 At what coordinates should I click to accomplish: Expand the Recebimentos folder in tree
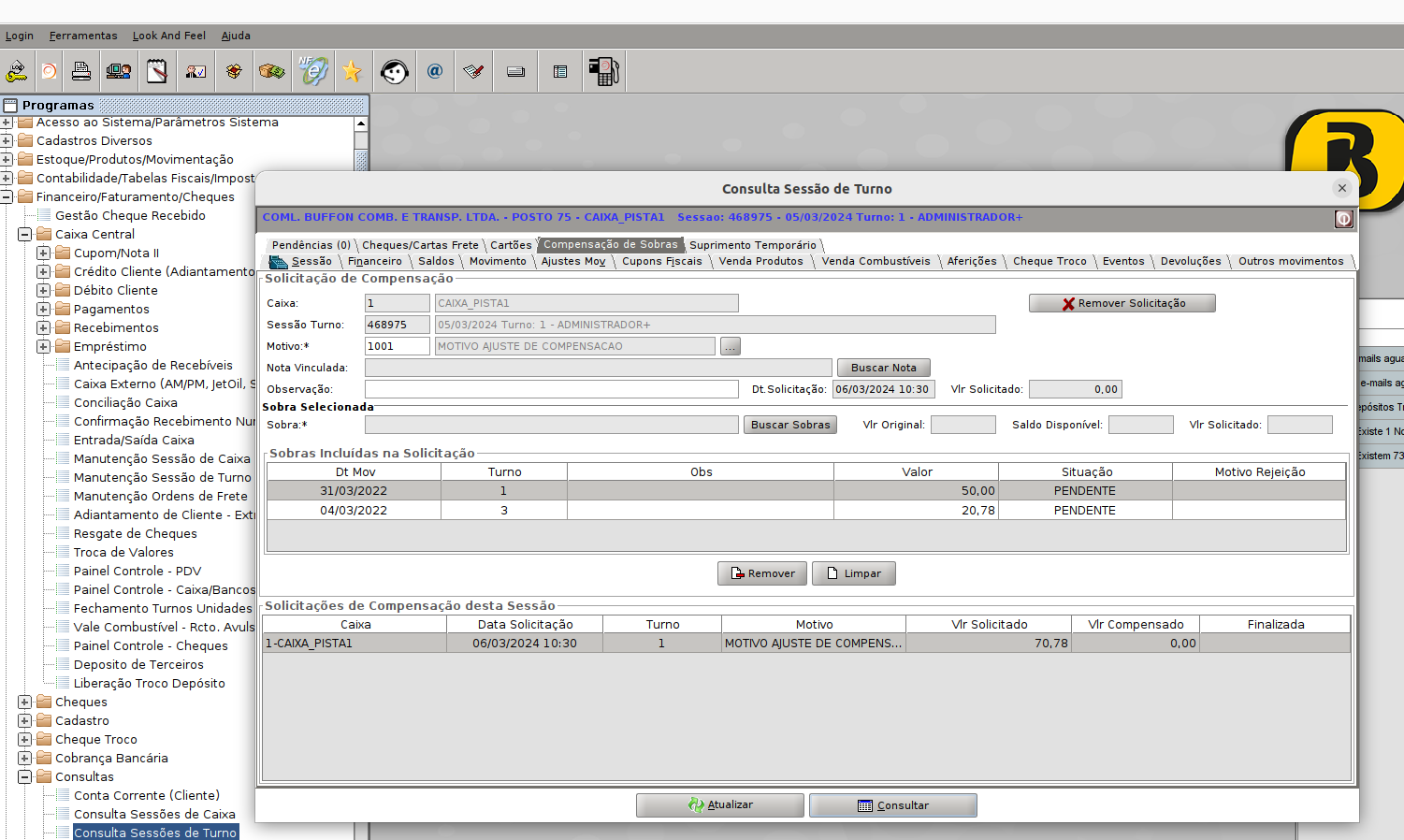(x=44, y=327)
